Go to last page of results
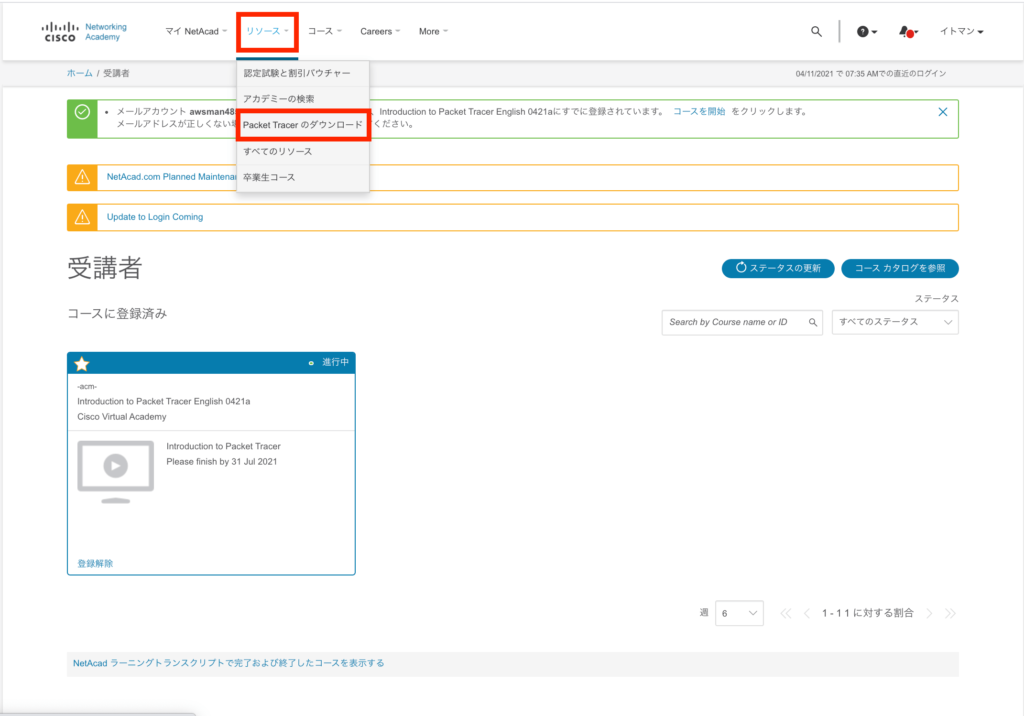 (950, 613)
